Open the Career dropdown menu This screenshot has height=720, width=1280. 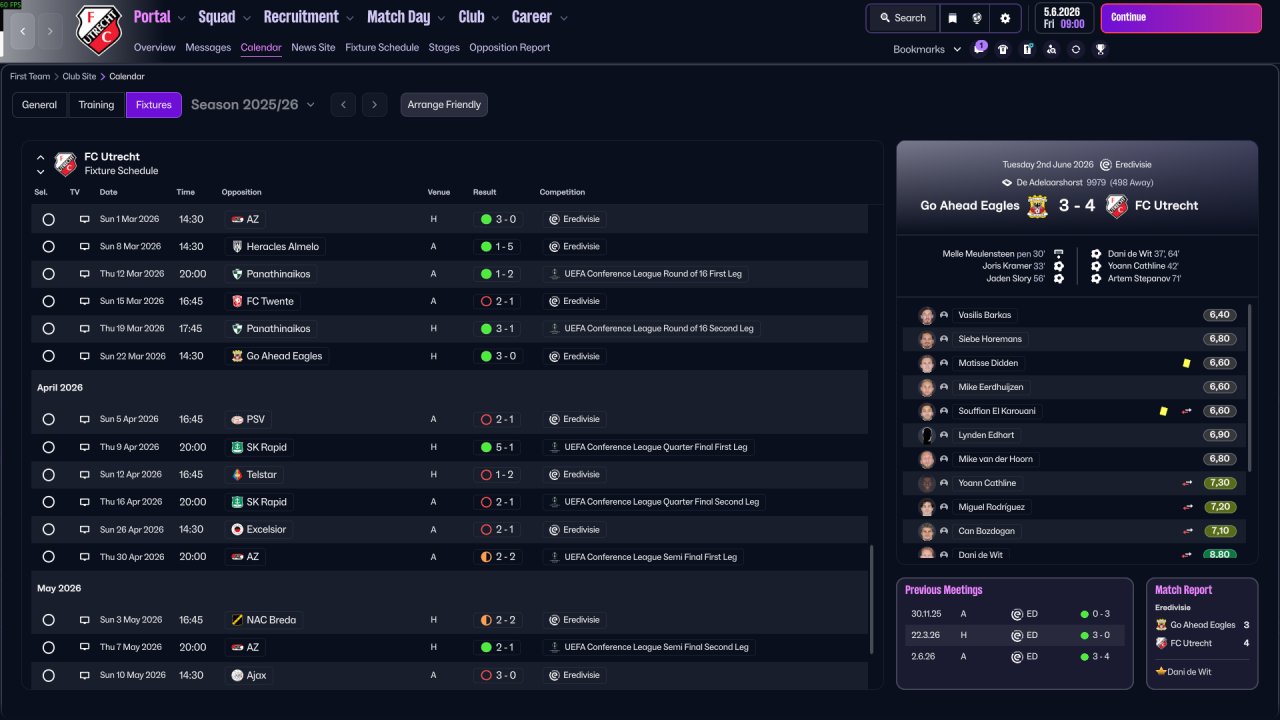coord(540,17)
